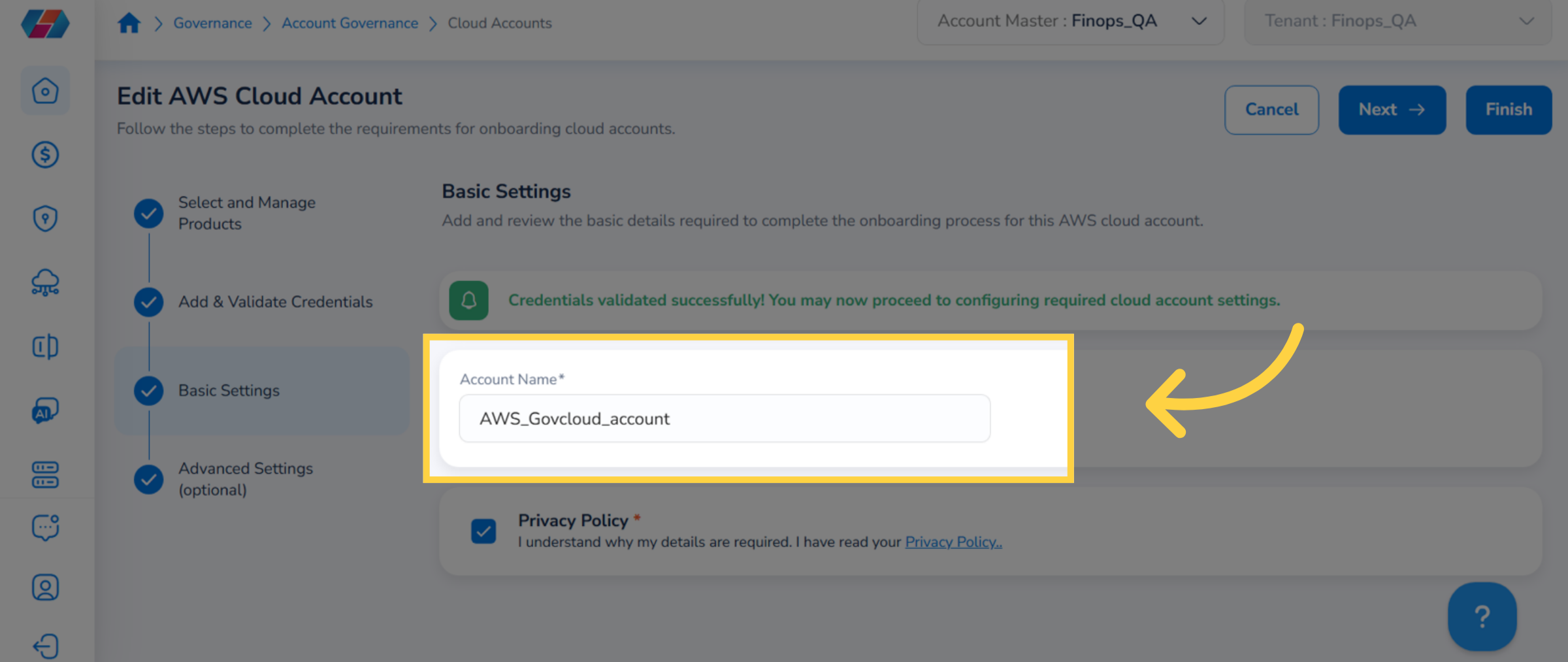Click the Finish button
1568x662 pixels.
1508,109
